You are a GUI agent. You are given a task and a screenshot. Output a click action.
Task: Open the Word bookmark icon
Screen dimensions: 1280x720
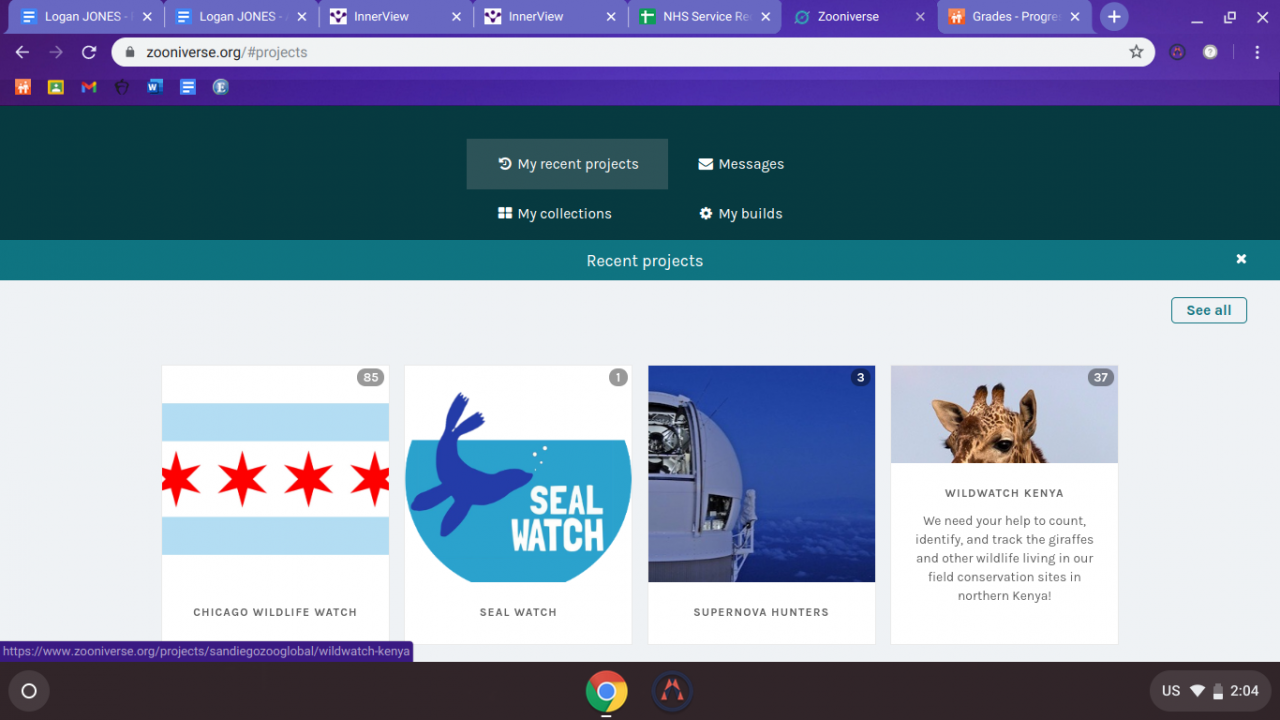(155, 87)
